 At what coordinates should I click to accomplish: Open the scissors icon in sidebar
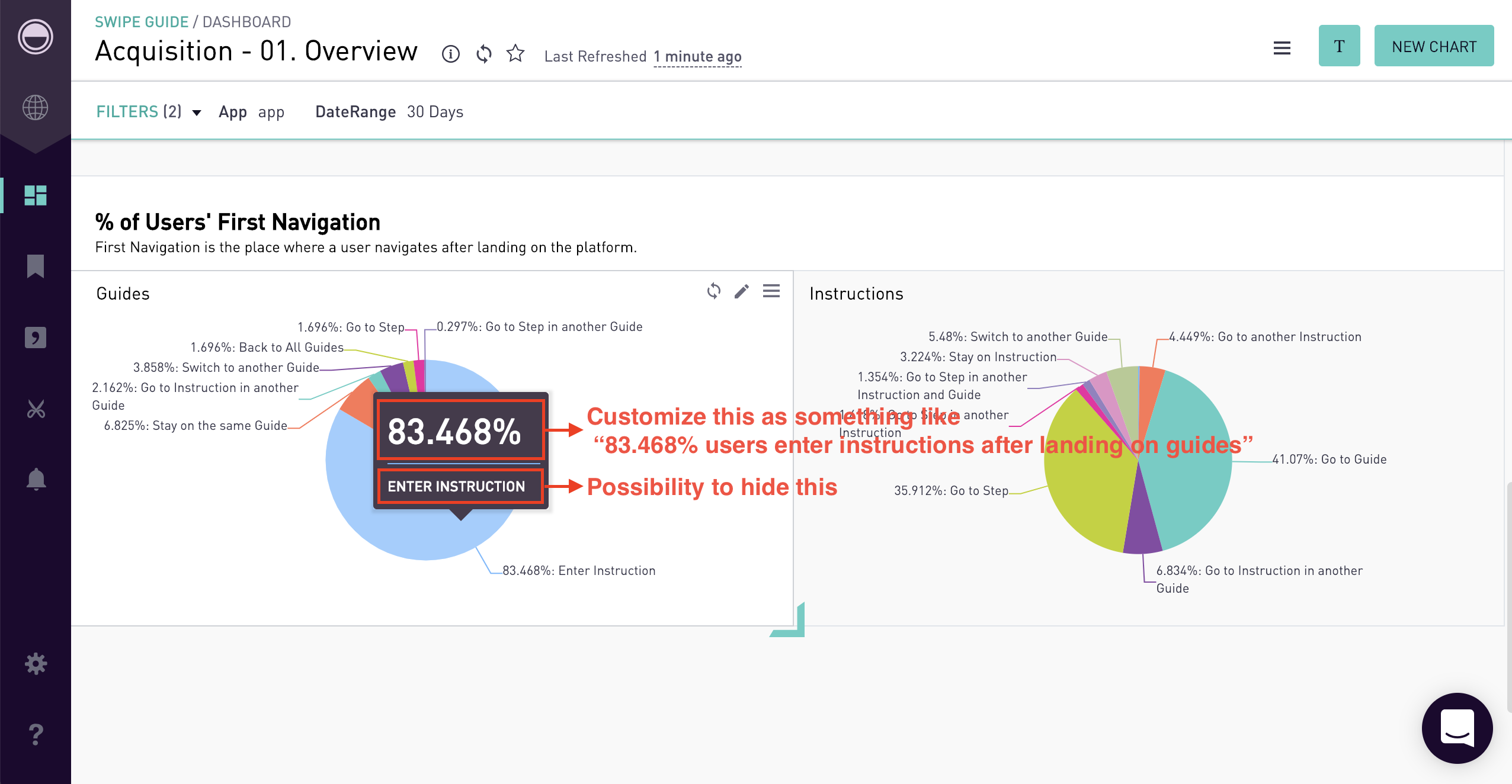point(36,409)
